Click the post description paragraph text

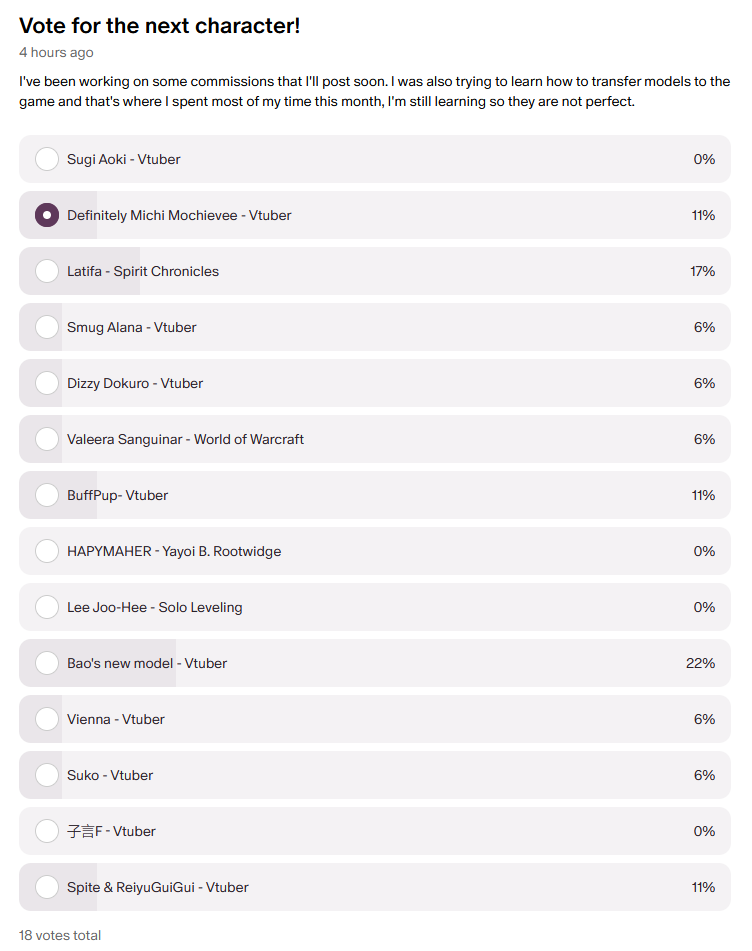click(x=374, y=92)
